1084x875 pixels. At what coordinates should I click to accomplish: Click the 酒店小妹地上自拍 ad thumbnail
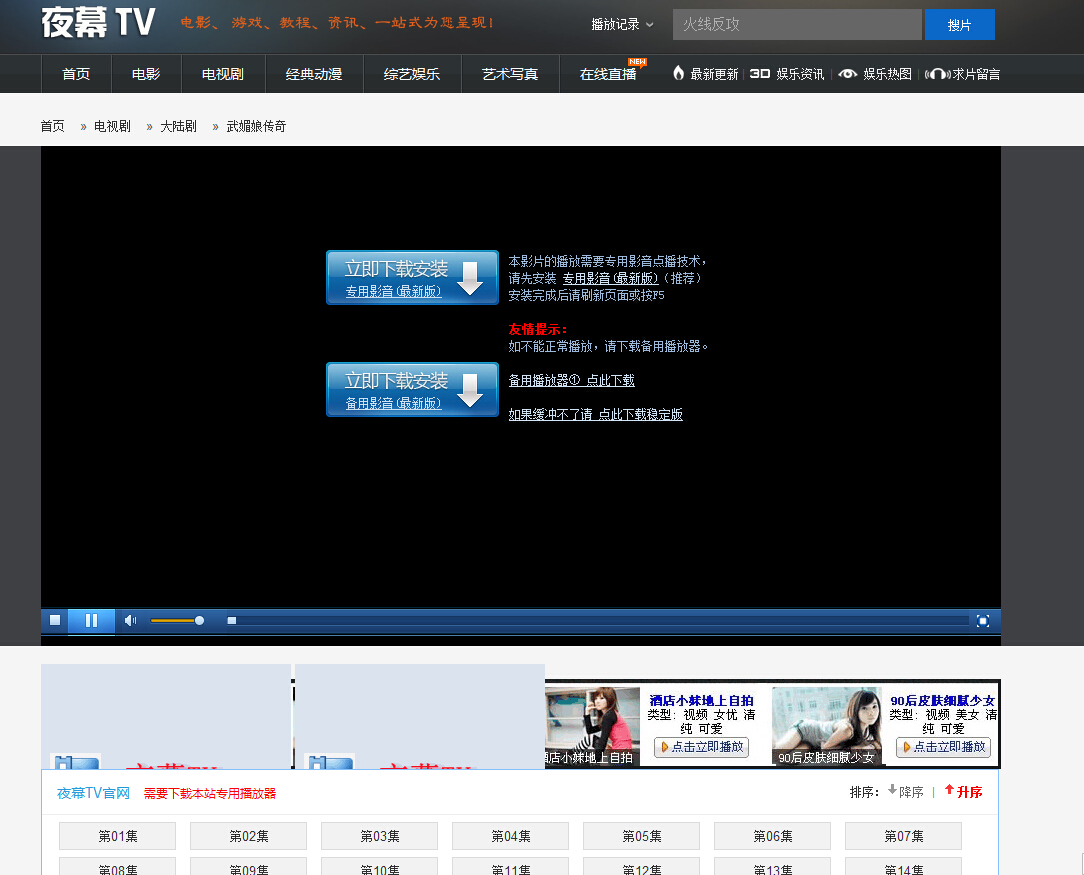tap(592, 724)
